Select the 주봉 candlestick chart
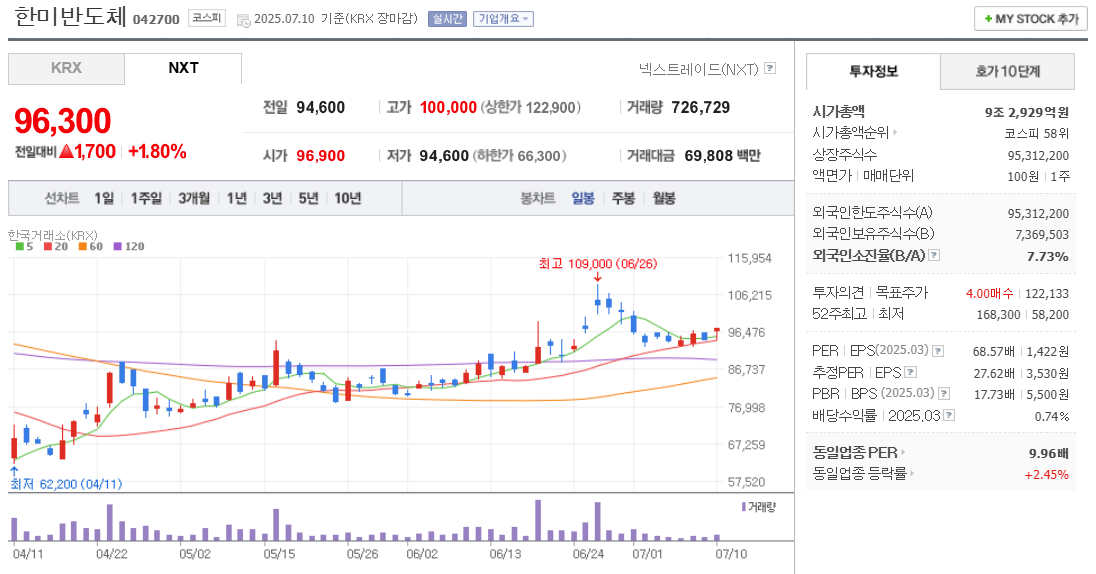 pos(623,199)
